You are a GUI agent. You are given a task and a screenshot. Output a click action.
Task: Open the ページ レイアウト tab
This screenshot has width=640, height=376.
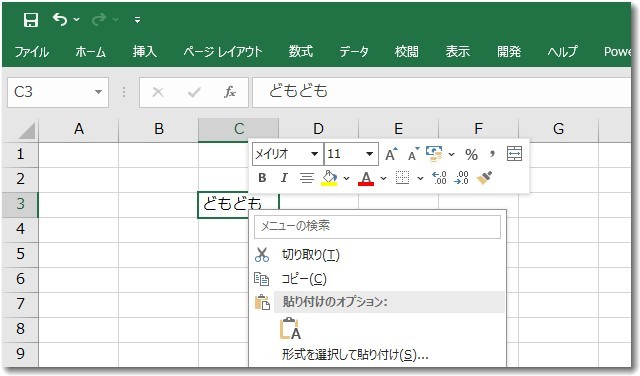pos(223,52)
